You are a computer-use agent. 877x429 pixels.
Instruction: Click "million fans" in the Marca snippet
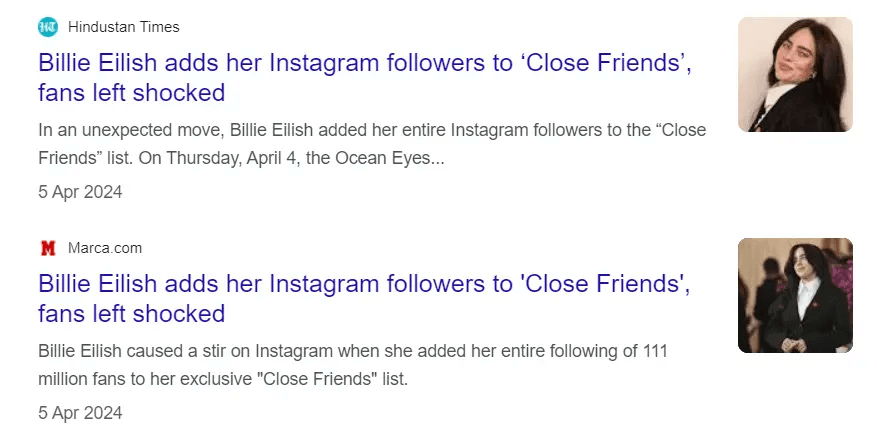[x=83, y=379]
